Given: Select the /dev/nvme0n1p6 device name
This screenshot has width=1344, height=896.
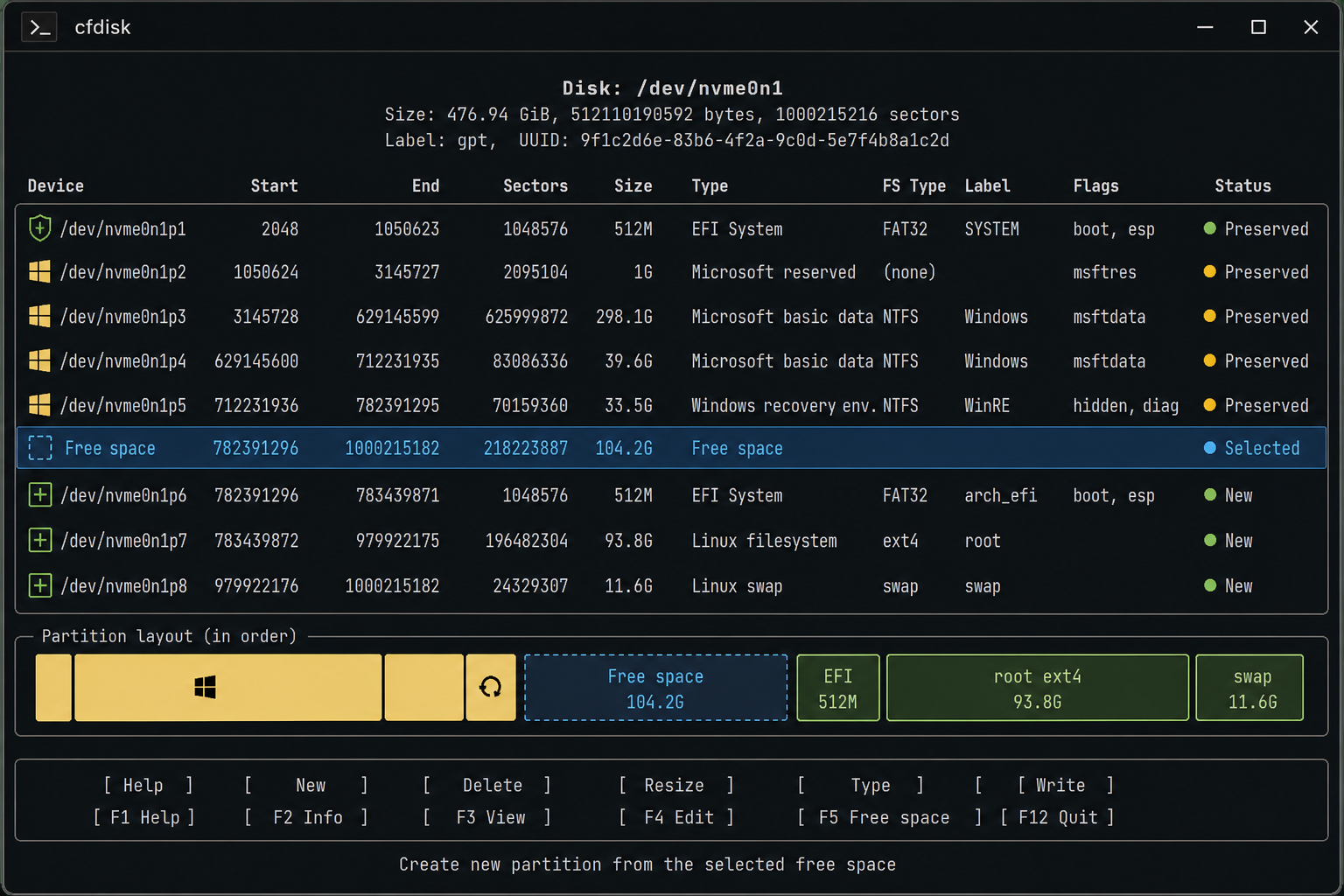Looking at the screenshot, I should pyautogui.click(x=123, y=495).
